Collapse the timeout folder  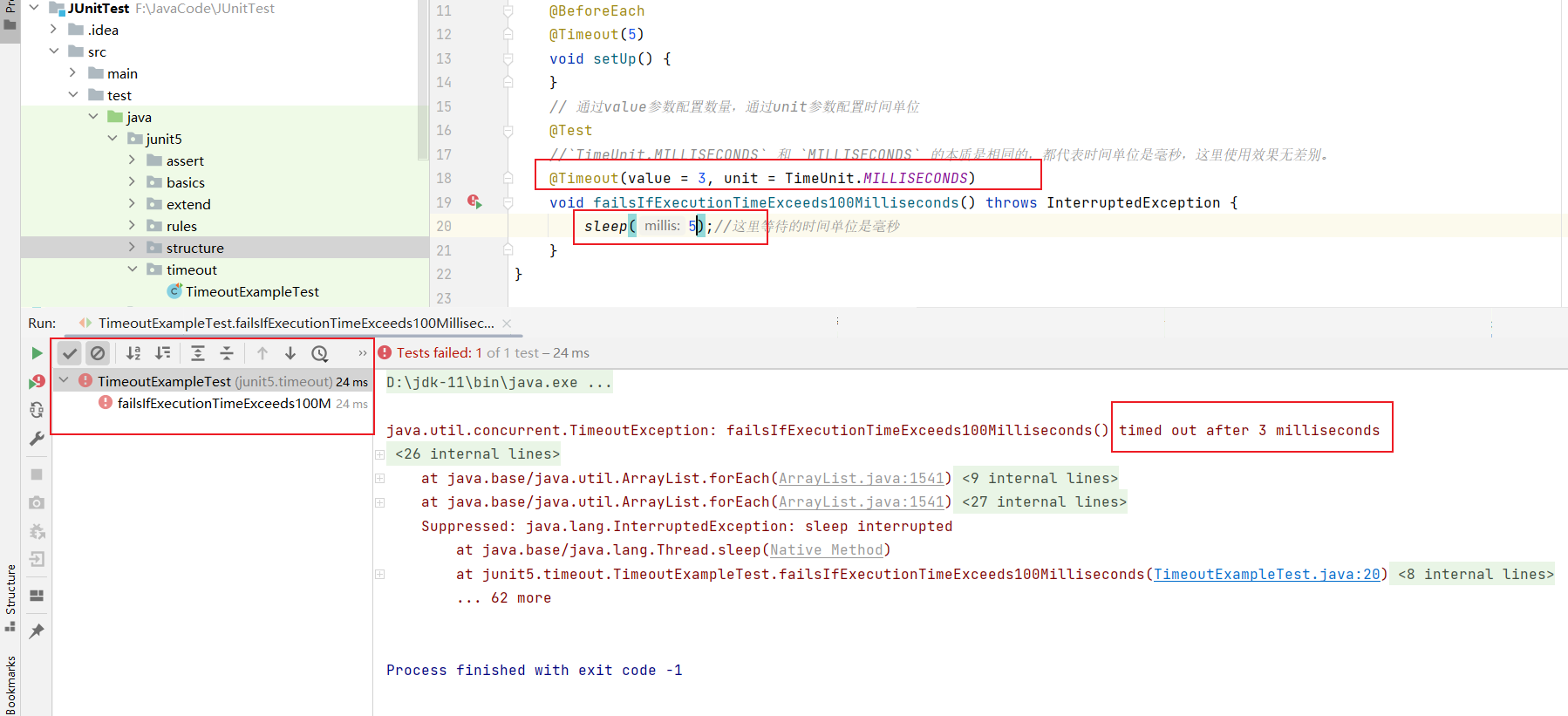(x=132, y=269)
